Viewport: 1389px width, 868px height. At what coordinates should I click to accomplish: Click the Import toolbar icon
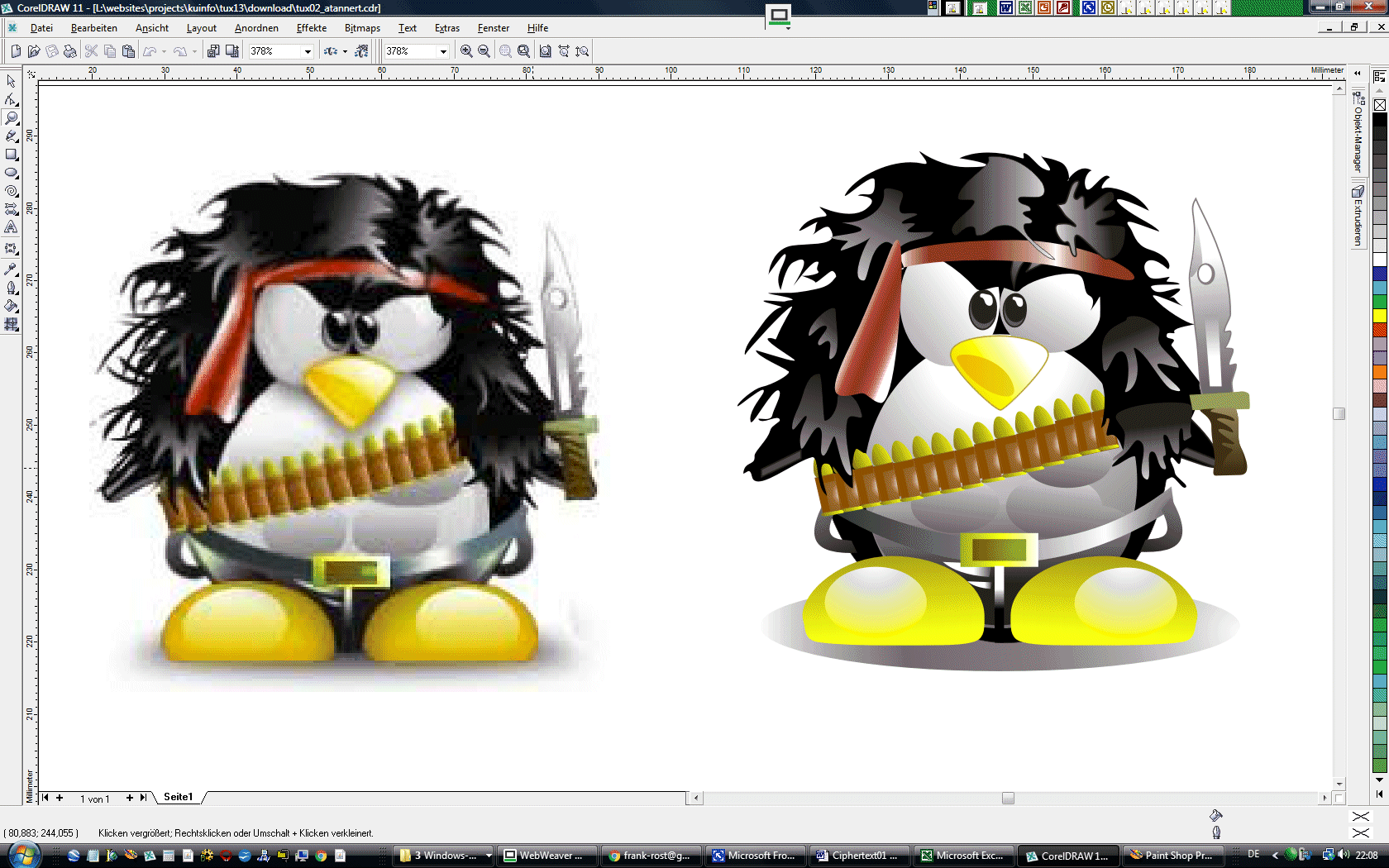(213, 51)
